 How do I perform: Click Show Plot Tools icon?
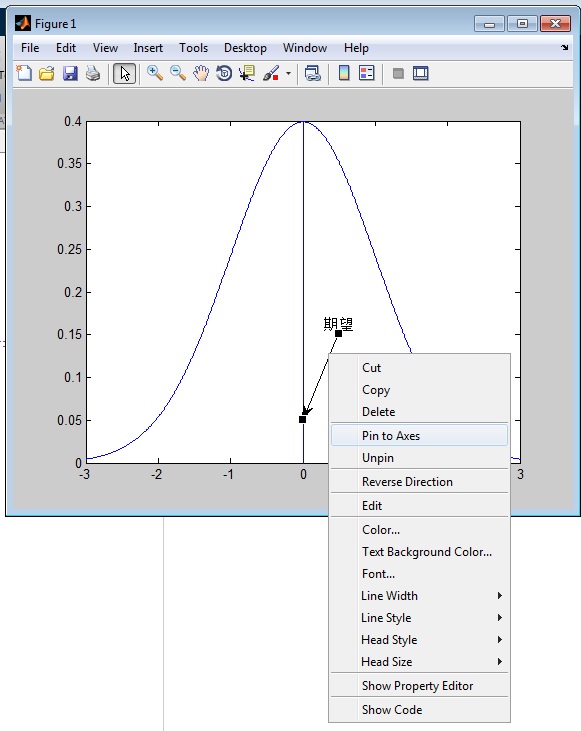click(x=421, y=73)
